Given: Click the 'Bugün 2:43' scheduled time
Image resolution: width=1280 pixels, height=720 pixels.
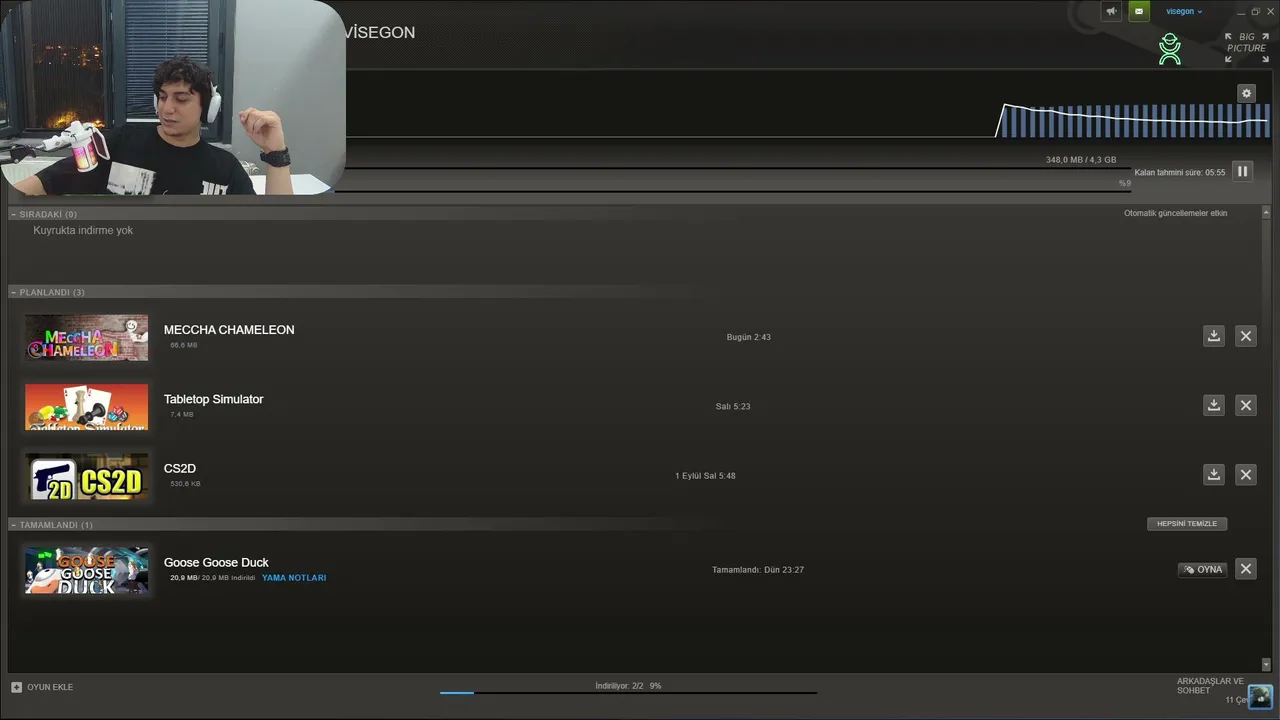Looking at the screenshot, I should [x=748, y=337].
